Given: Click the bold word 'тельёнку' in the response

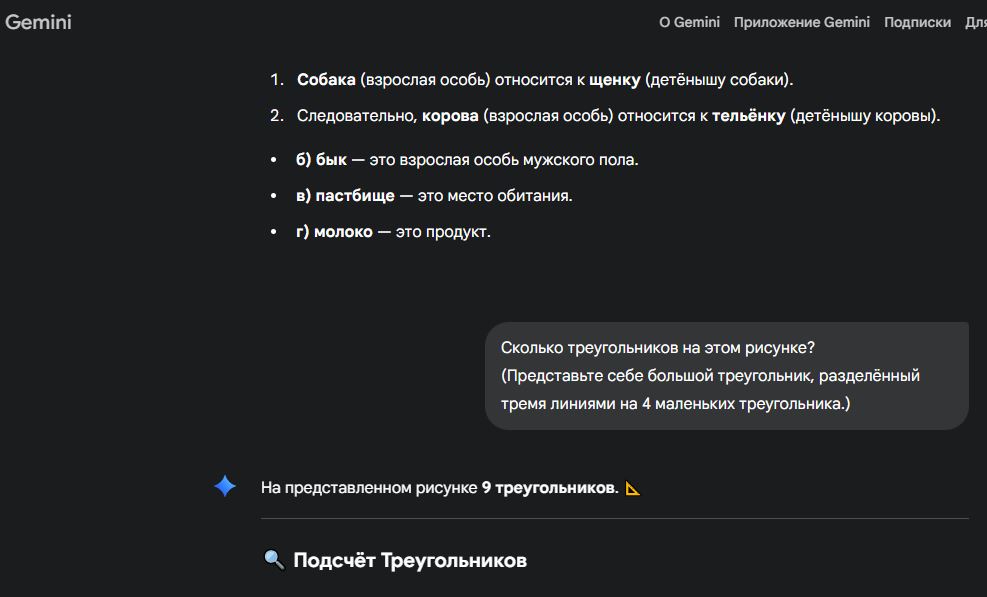Looking at the screenshot, I should tap(748, 116).
